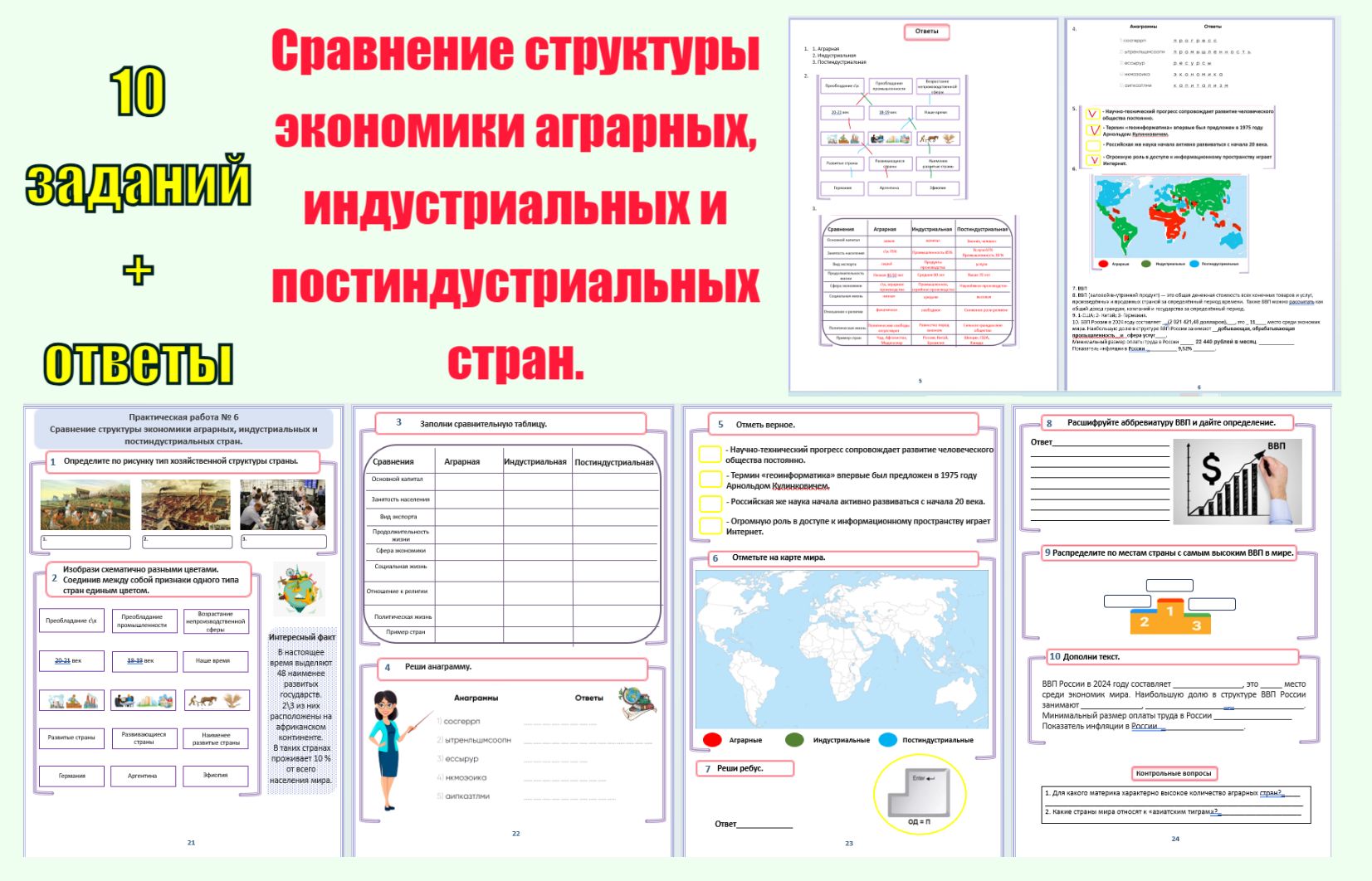
Task: Check the empty box beside 'Научно-технический прогресс' on page 23
Action: coord(710,454)
